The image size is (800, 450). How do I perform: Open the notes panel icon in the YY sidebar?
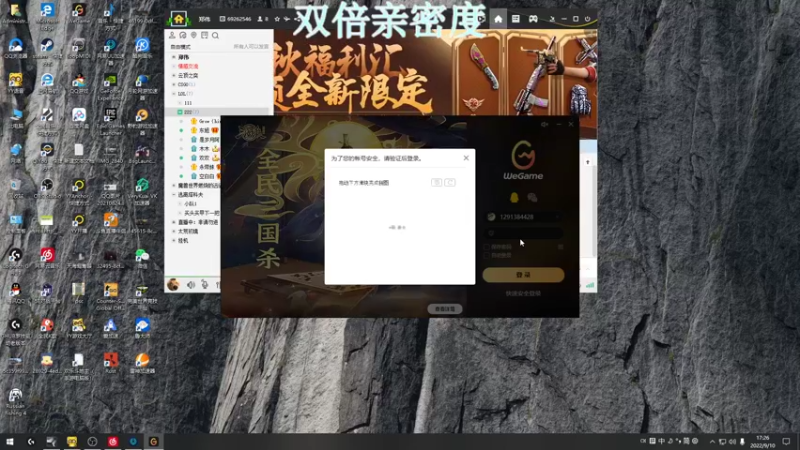(x=205, y=35)
